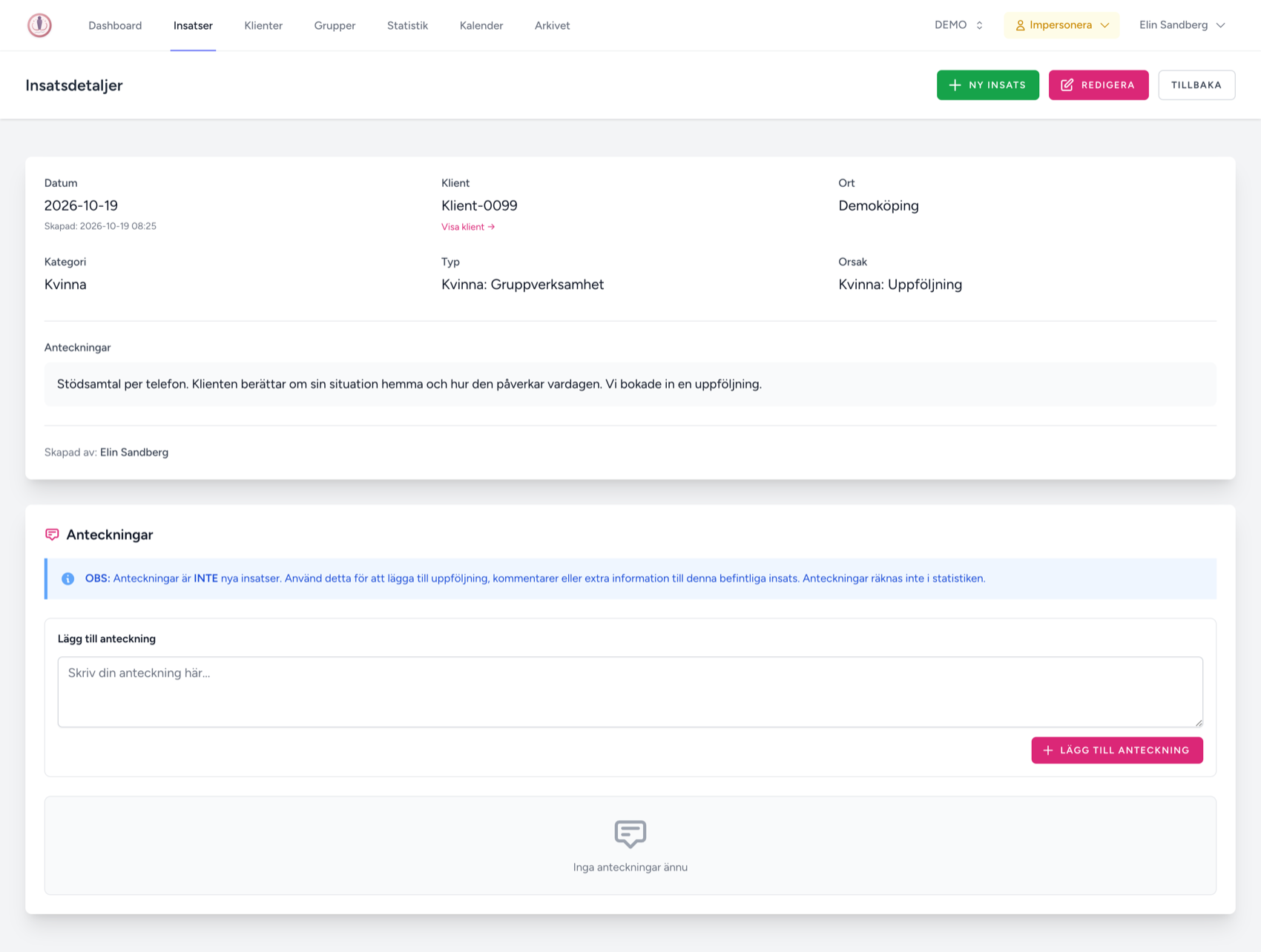The width and height of the screenshot is (1261, 952).
Task: Open the Kalender view
Action: tap(481, 25)
